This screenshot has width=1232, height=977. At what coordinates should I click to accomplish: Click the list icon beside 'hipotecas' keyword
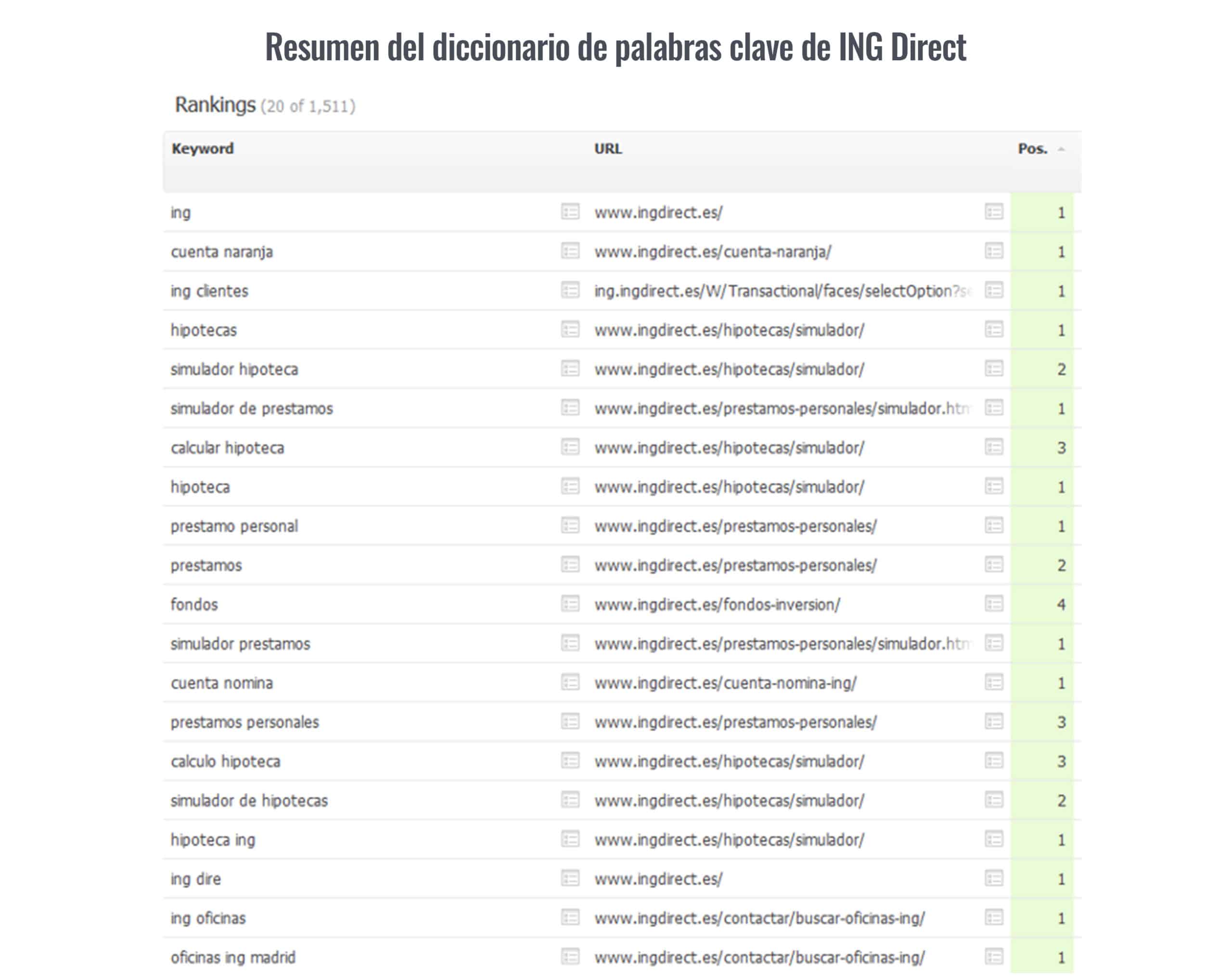570,329
